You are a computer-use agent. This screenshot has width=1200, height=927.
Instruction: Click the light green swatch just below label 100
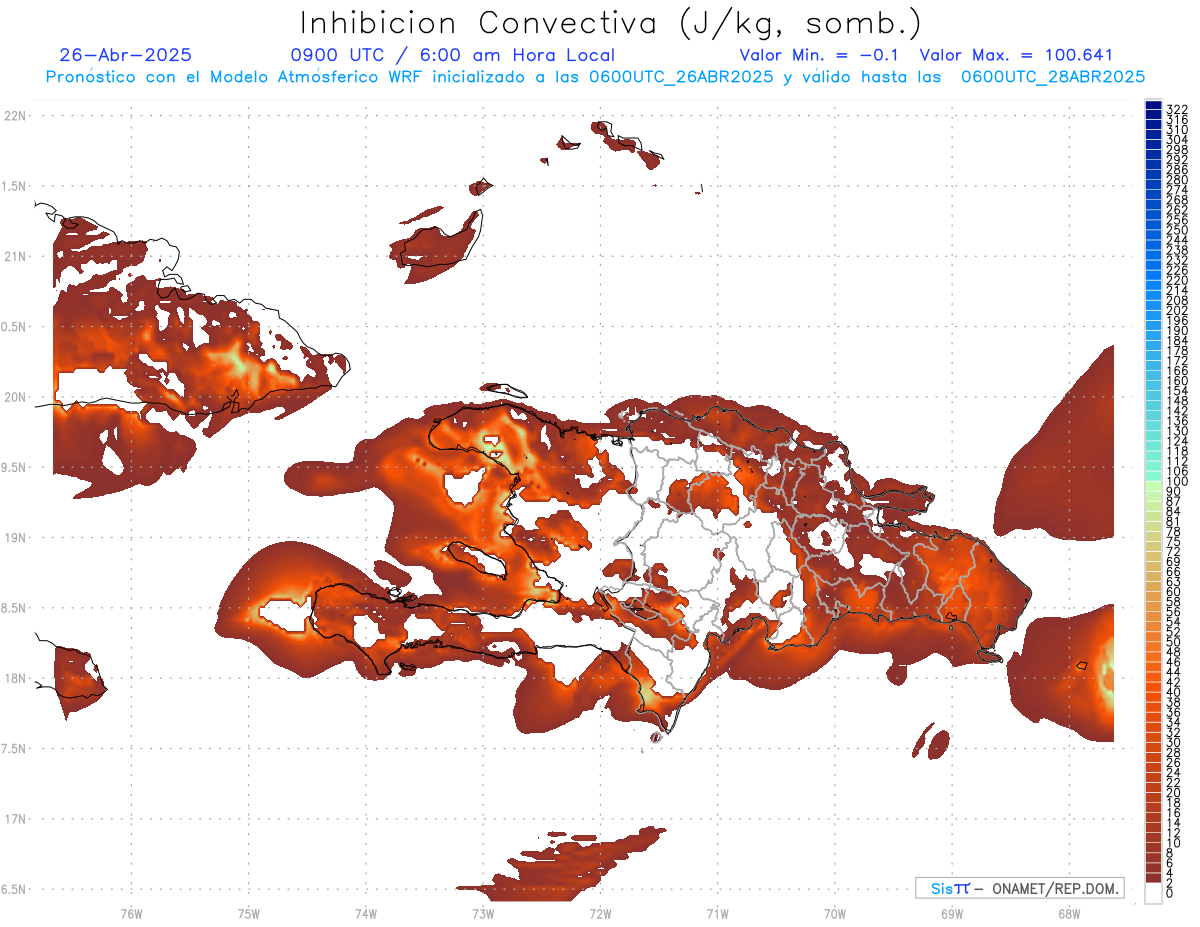point(1153,486)
